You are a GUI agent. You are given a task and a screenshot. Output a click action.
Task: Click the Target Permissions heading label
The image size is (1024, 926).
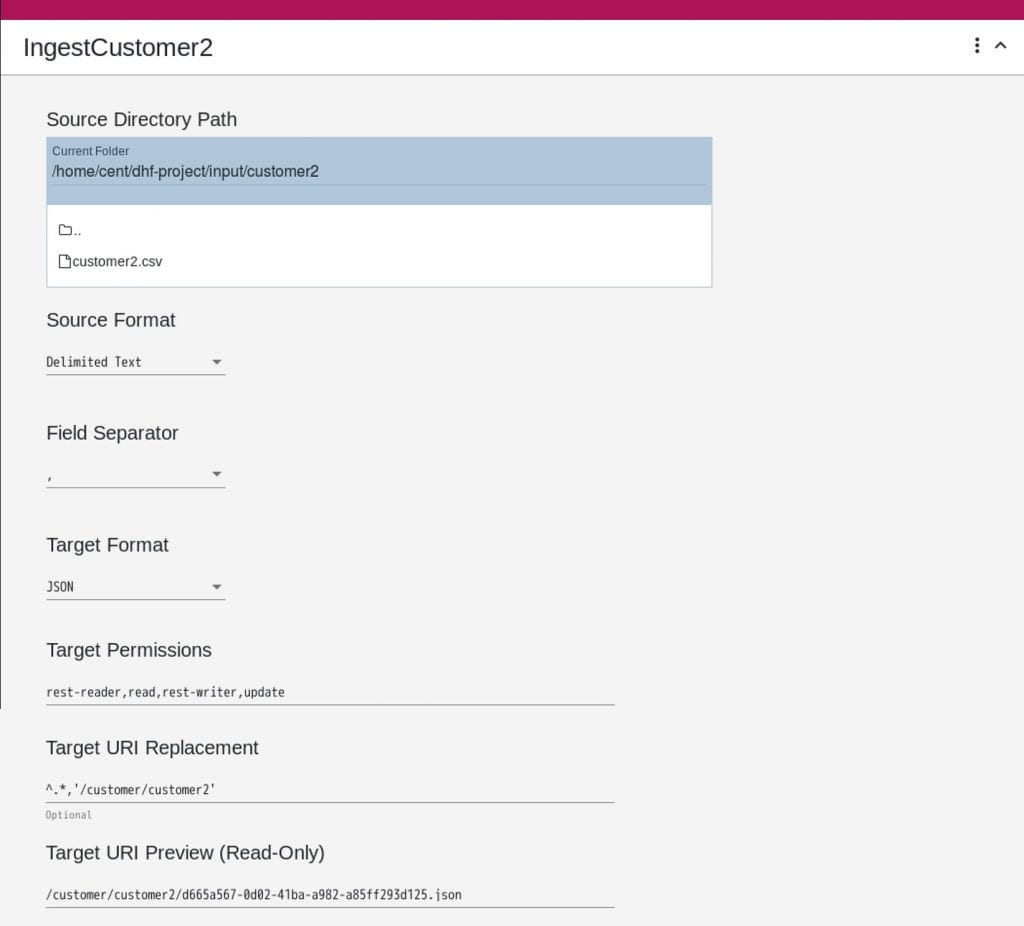click(x=129, y=650)
